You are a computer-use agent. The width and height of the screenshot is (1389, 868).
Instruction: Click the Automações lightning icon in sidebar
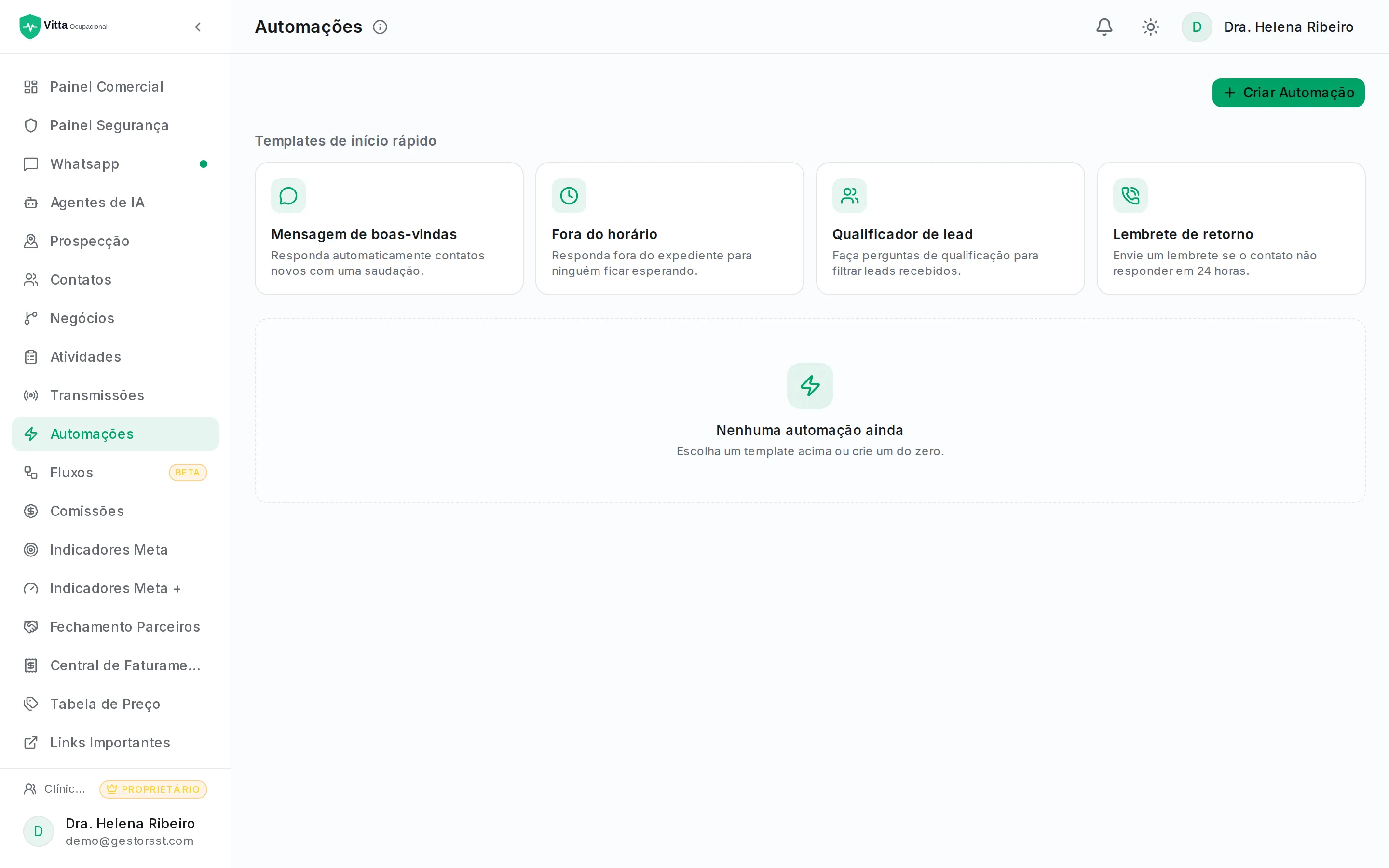click(31, 434)
